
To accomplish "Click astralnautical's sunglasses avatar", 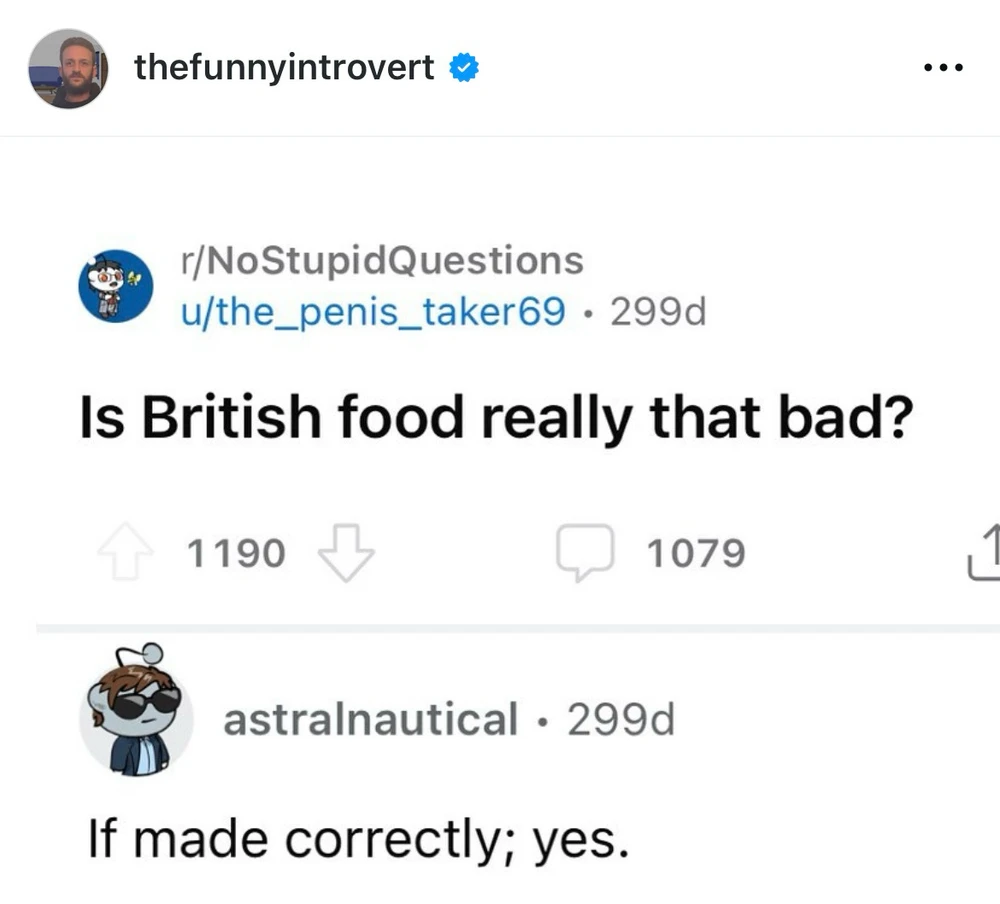I will point(136,710).
